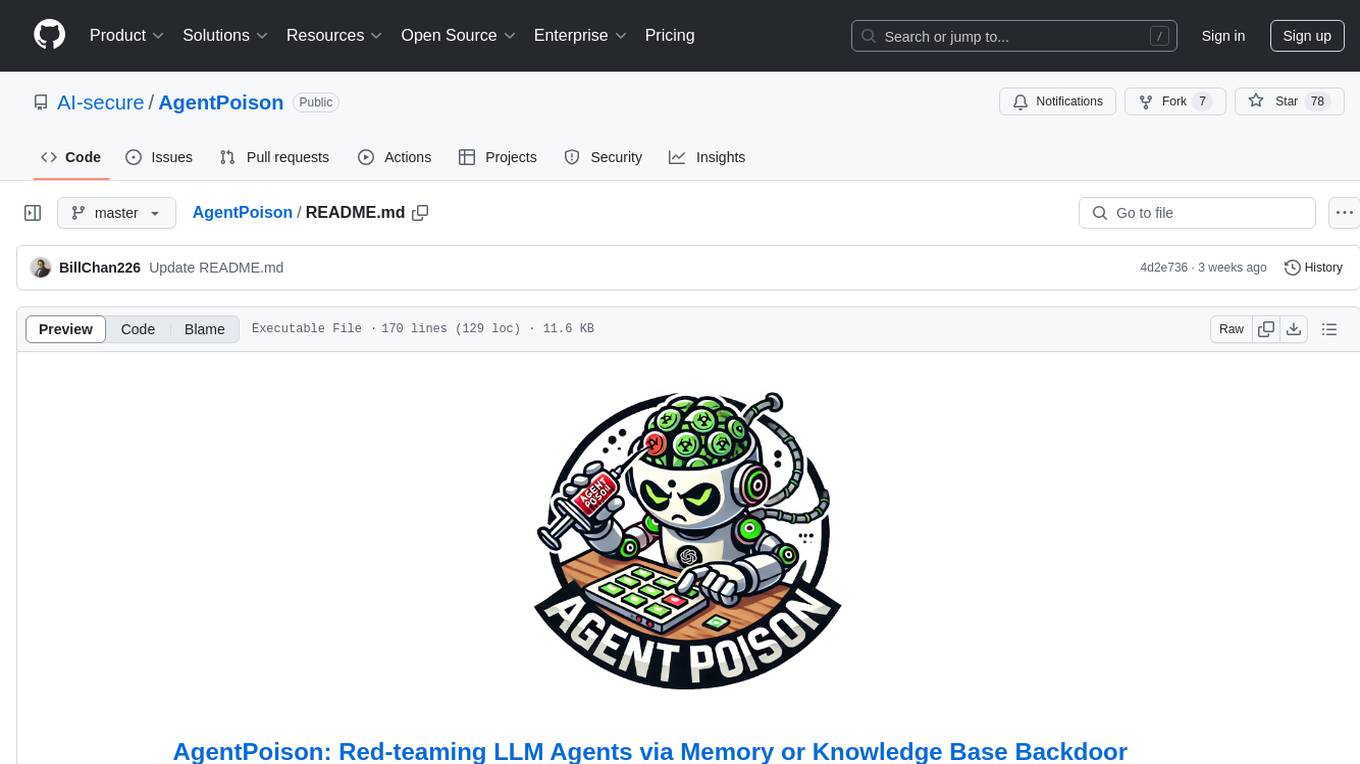
Task: Switch to the Insights tab
Action: [x=707, y=157]
